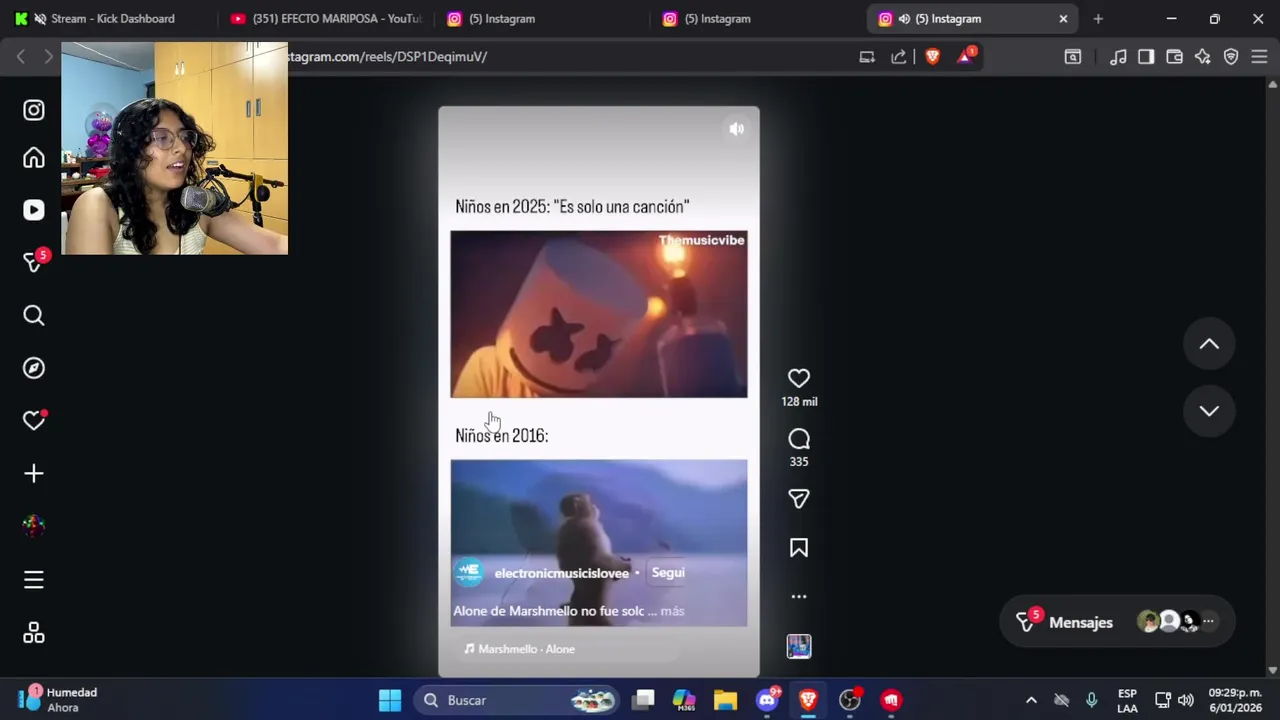
Task: Save the reel with bookmark icon
Action: pos(798,548)
